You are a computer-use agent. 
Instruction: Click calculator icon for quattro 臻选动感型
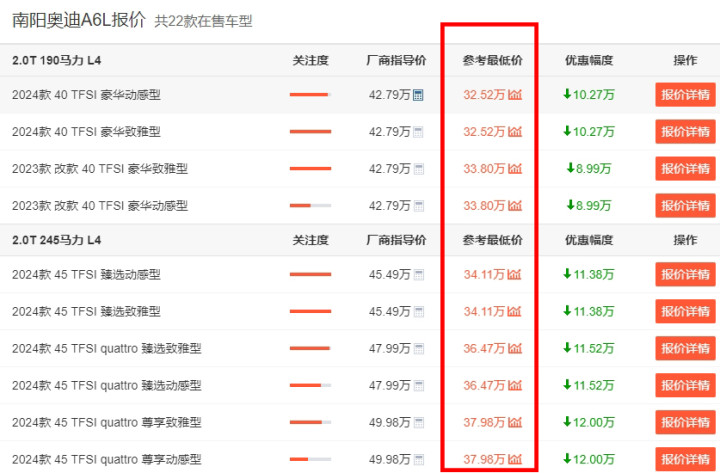coord(418,386)
